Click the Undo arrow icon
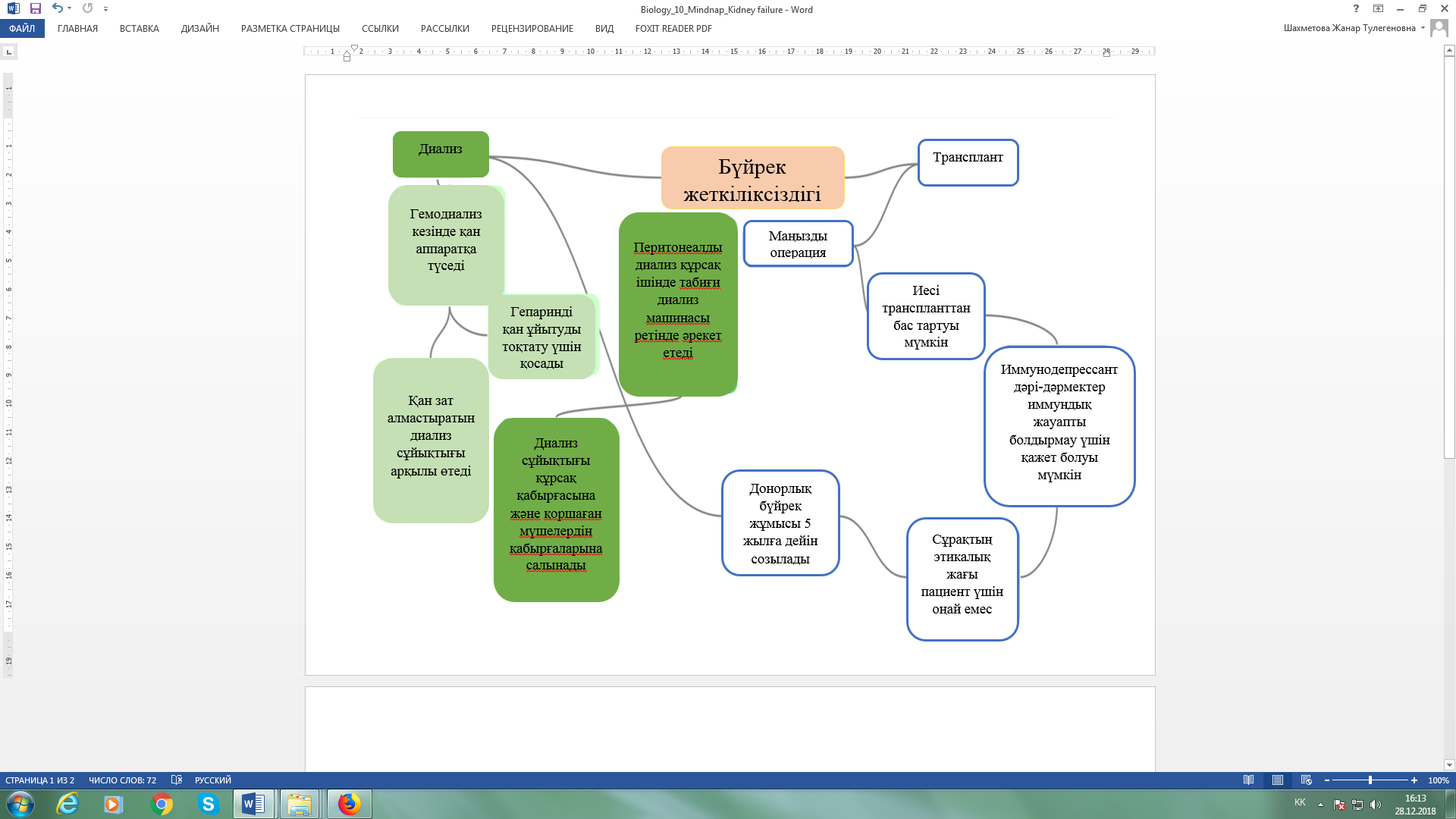Image resolution: width=1456 pixels, height=819 pixels. (57, 9)
